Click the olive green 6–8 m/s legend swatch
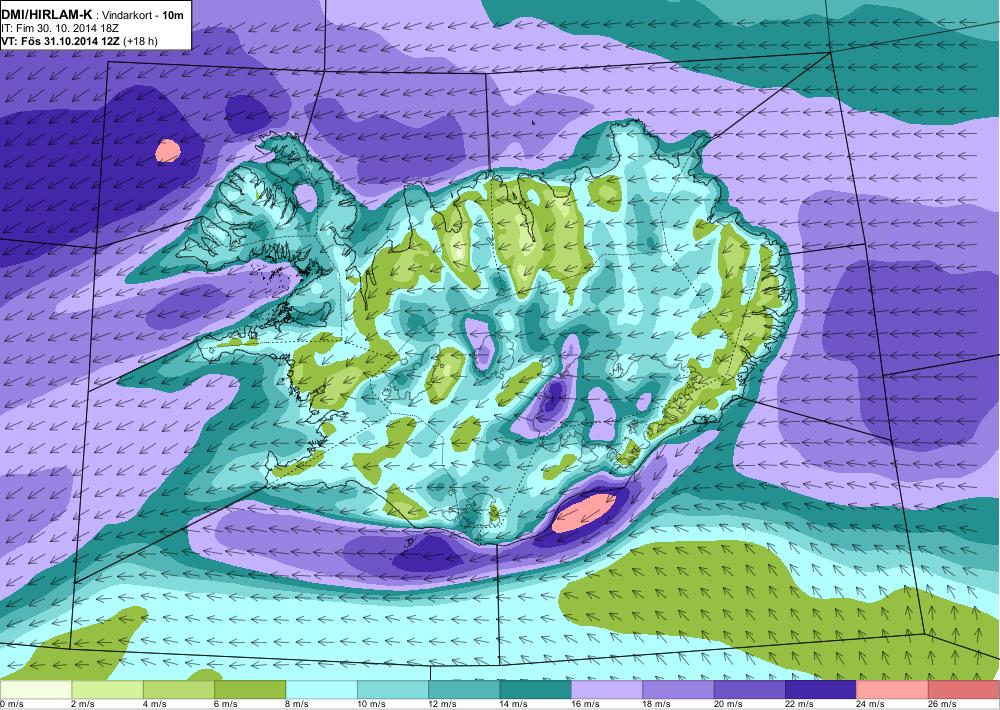 (250, 690)
